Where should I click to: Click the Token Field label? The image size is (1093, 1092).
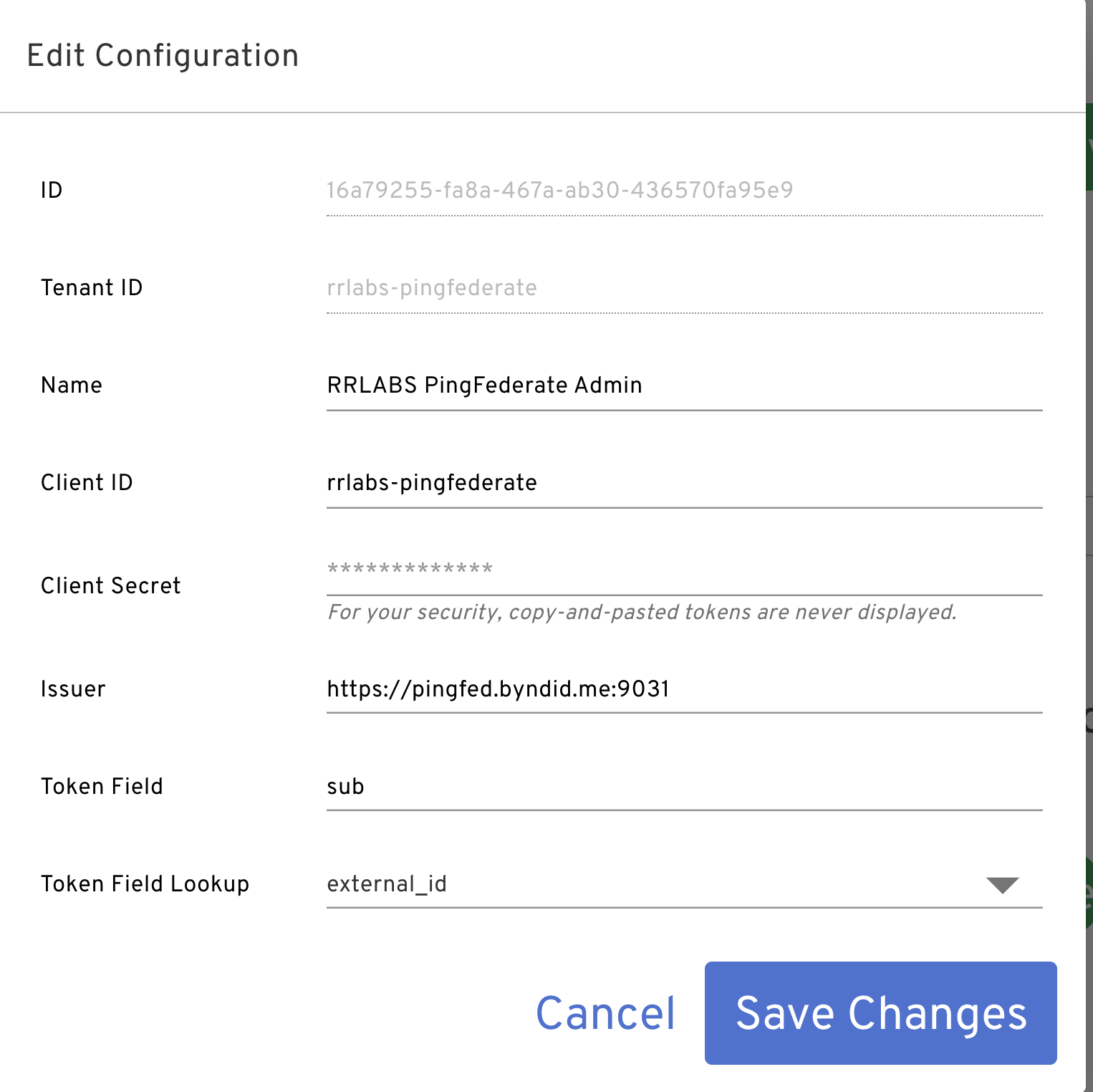point(102,787)
